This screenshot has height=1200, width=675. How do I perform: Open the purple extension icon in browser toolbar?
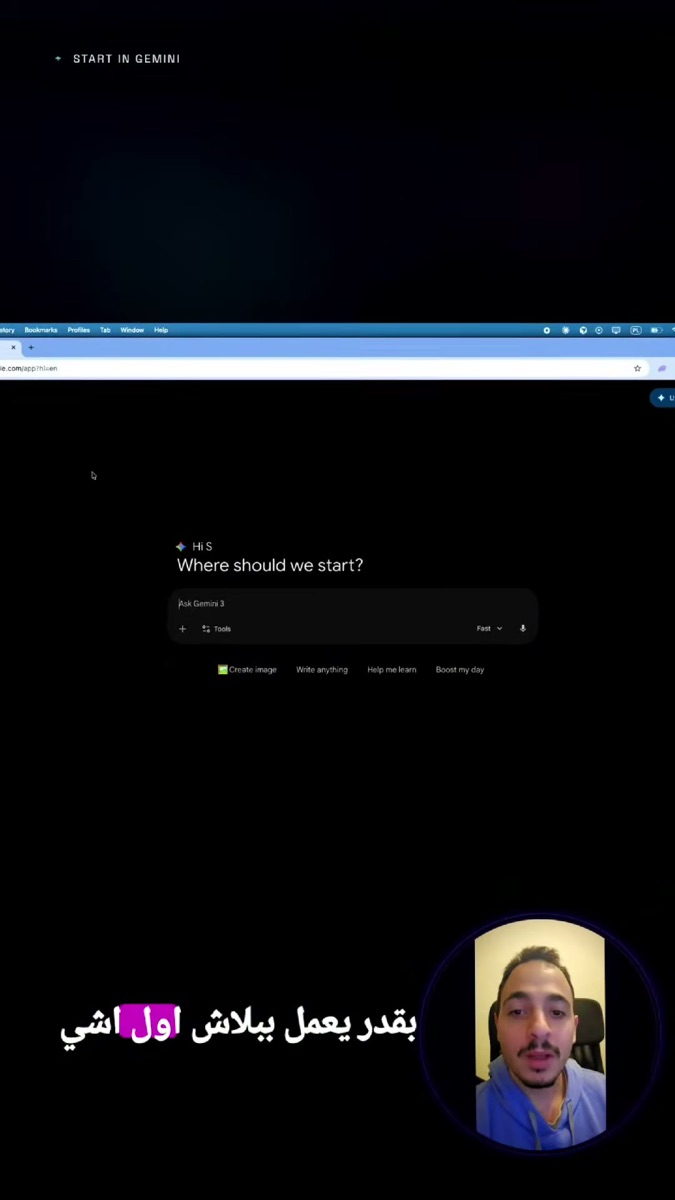[661, 368]
